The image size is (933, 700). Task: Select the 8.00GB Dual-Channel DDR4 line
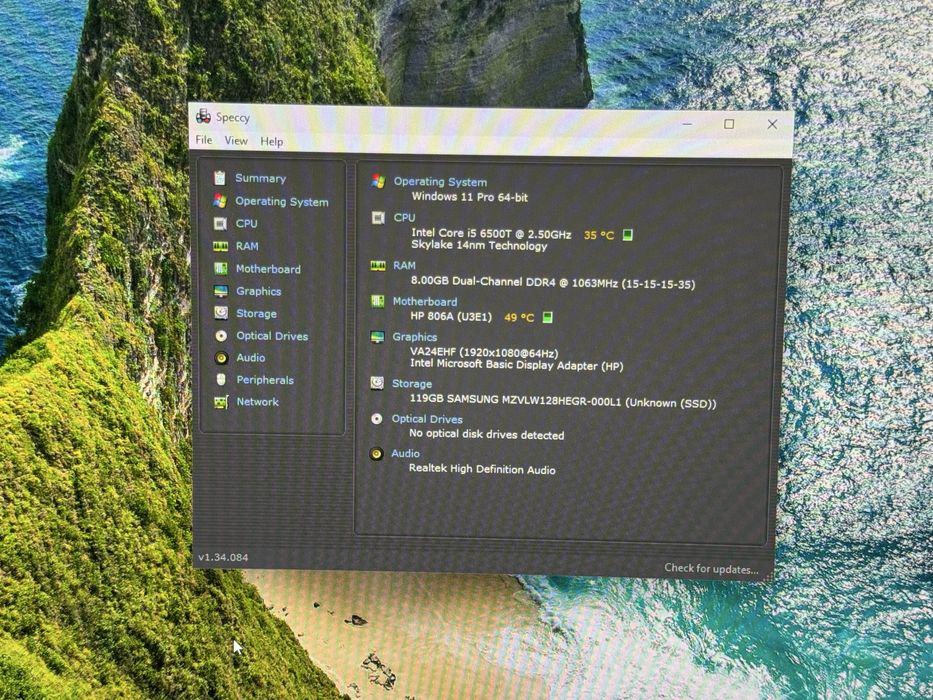[553, 283]
